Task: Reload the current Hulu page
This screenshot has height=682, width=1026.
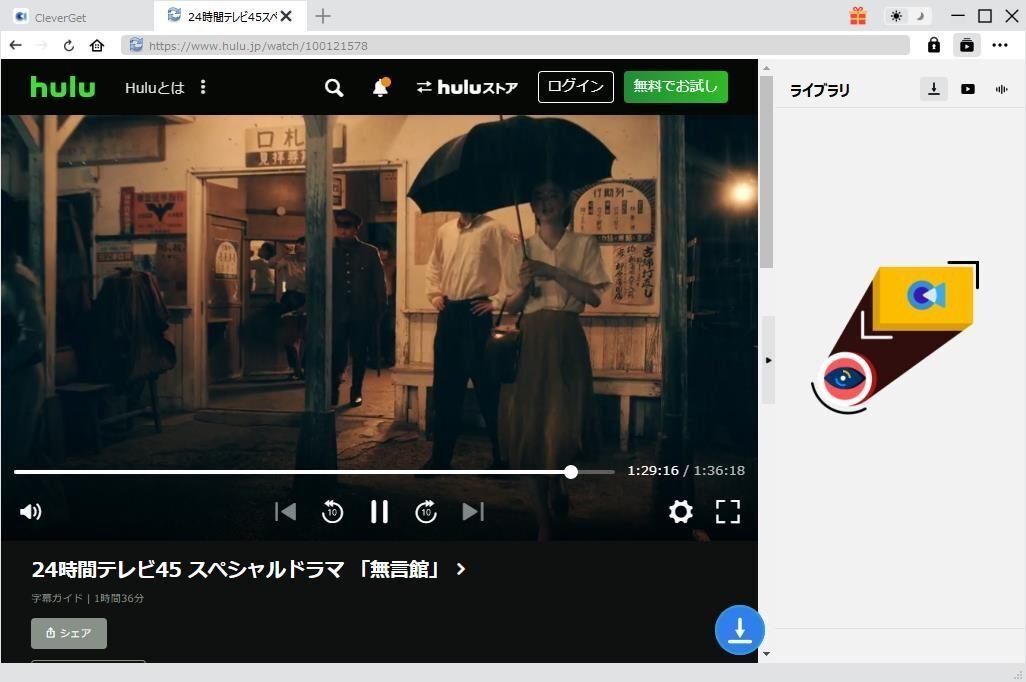Action: 69,45
